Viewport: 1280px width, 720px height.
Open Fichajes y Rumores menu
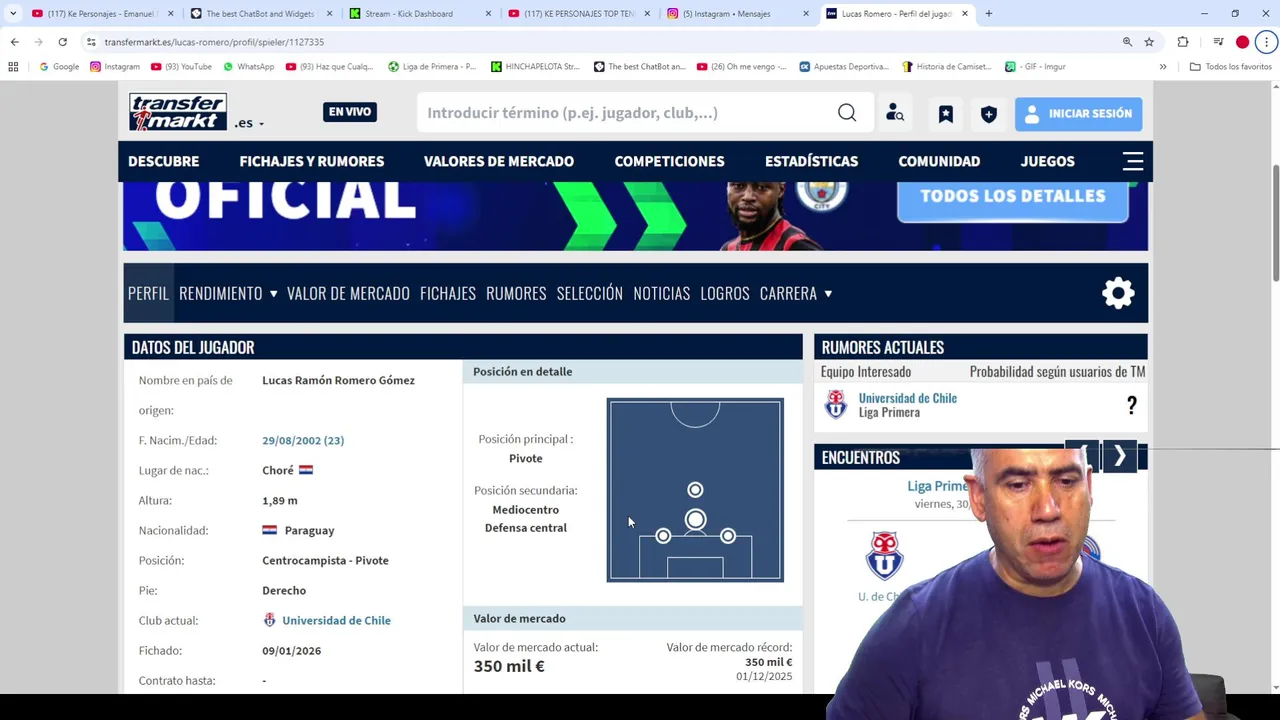[311, 161]
